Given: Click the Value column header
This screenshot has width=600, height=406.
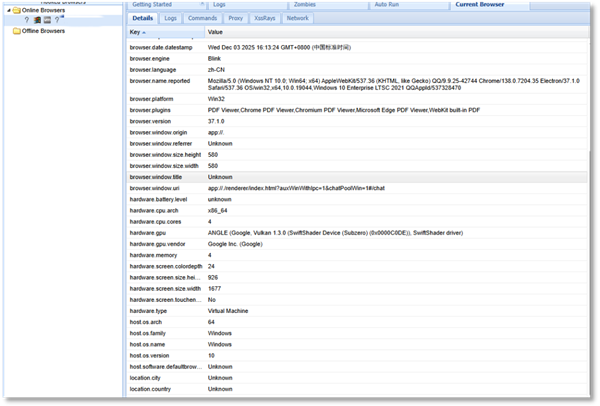Looking at the screenshot, I should click(x=216, y=32).
